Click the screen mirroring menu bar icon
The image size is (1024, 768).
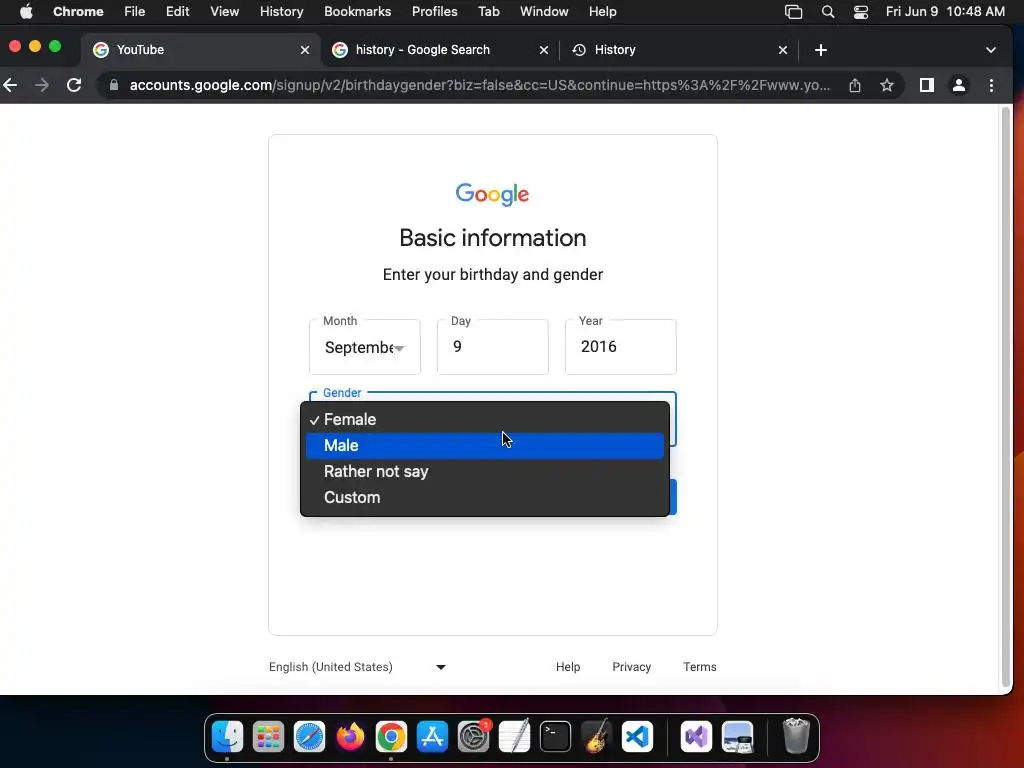793,11
